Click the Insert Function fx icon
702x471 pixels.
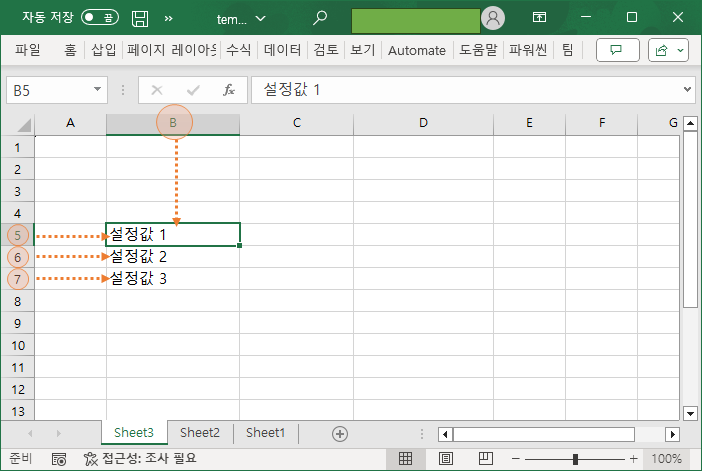[x=228, y=90]
